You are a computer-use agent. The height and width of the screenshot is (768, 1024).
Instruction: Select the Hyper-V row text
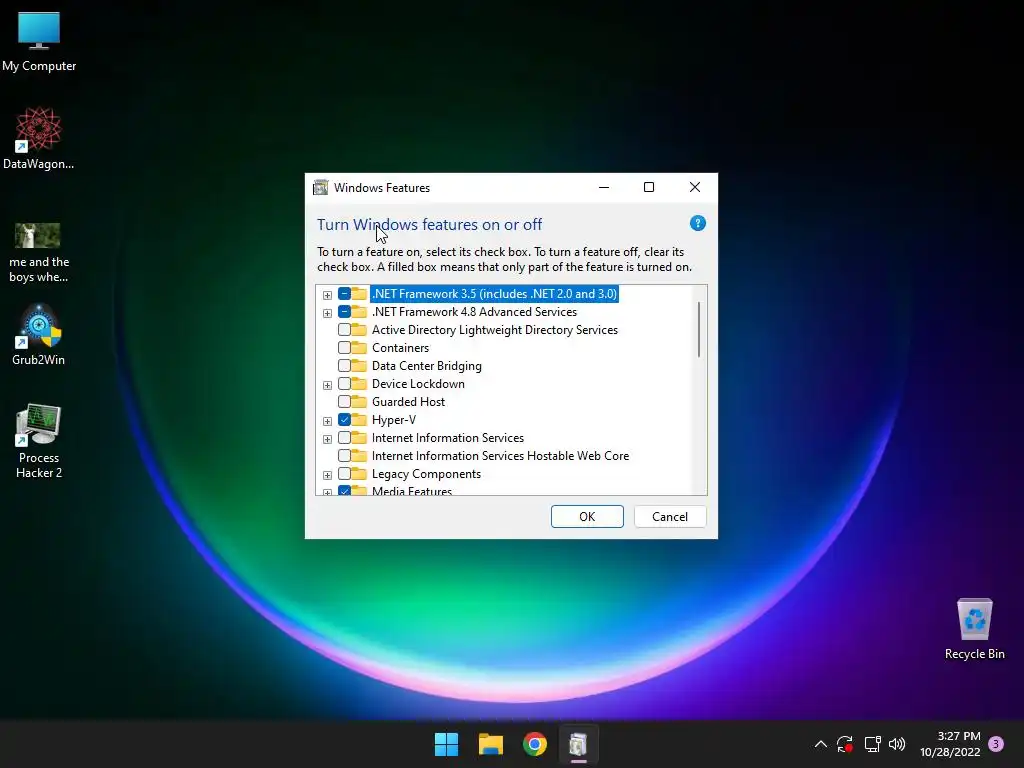point(394,420)
